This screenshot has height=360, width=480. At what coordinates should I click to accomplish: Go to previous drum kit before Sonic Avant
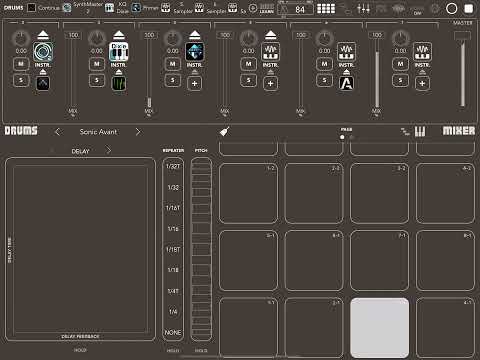tap(58, 132)
